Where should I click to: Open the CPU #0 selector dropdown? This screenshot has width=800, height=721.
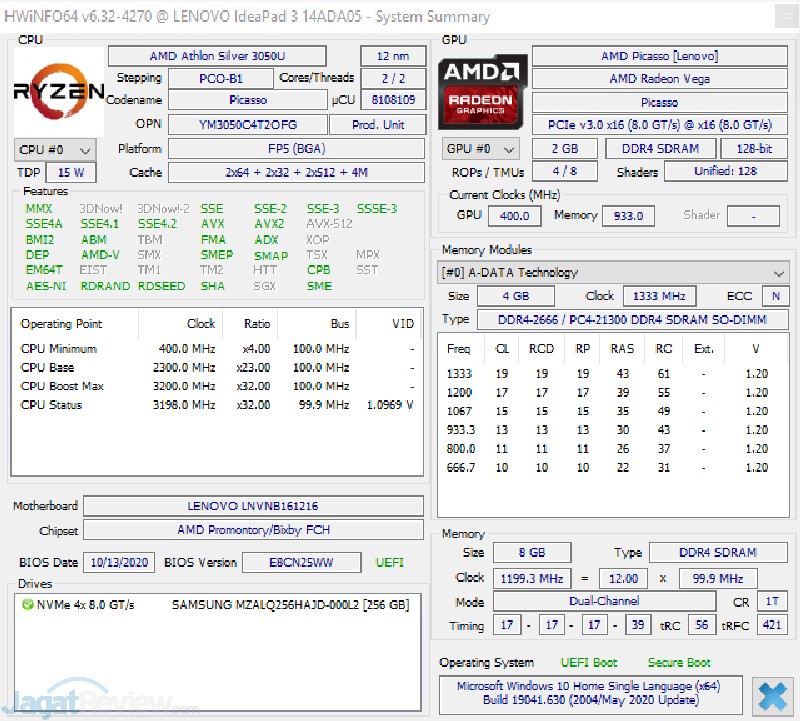pyautogui.click(x=55, y=149)
